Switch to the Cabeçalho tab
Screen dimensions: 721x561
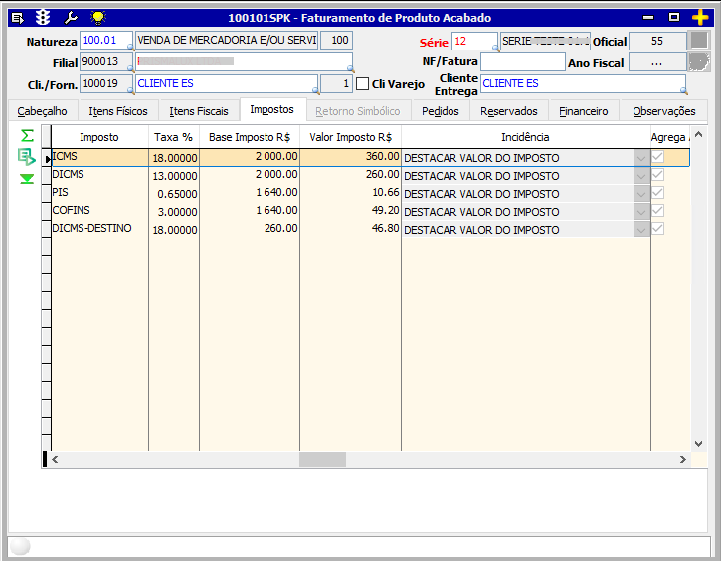tap(42, 111)
